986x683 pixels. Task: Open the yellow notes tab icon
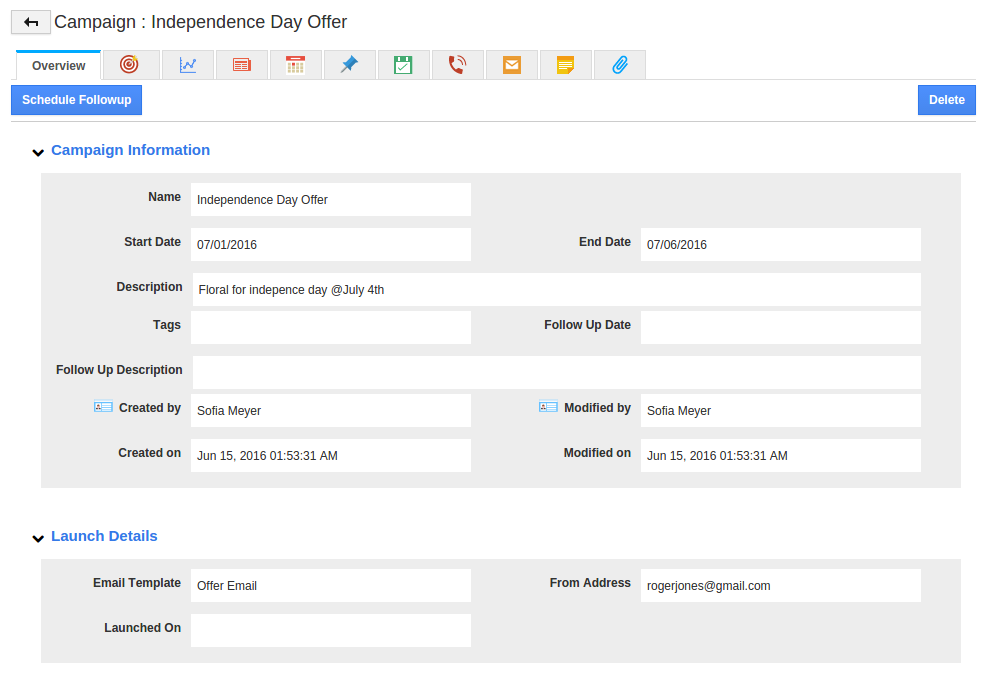click(565, 65)
